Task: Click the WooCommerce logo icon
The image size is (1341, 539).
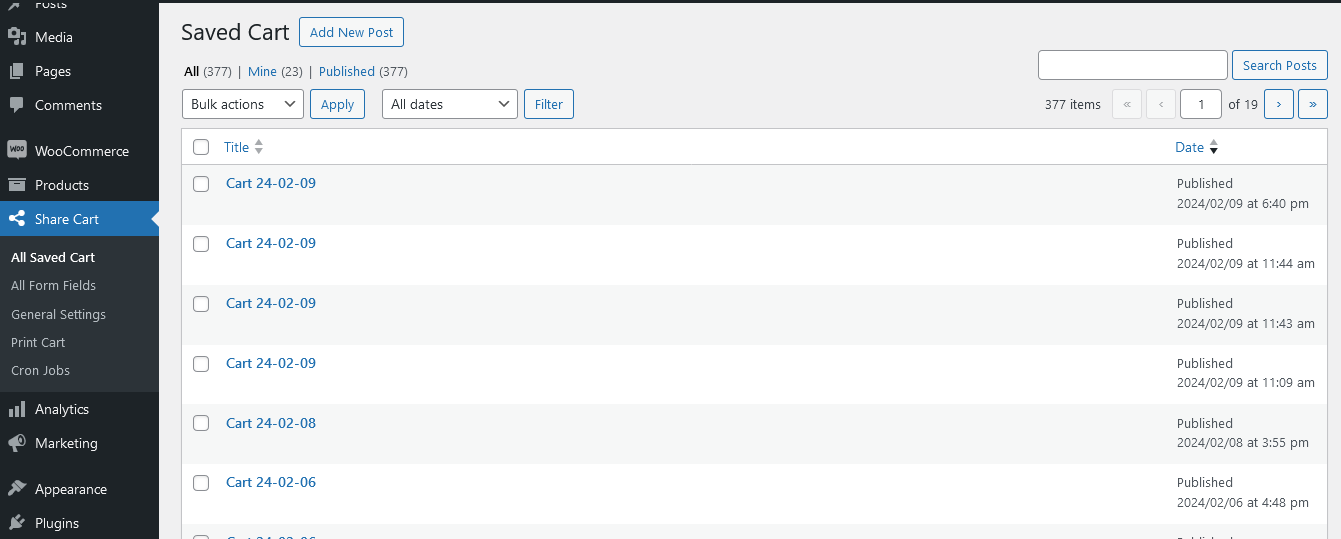Action: (17, 151)
